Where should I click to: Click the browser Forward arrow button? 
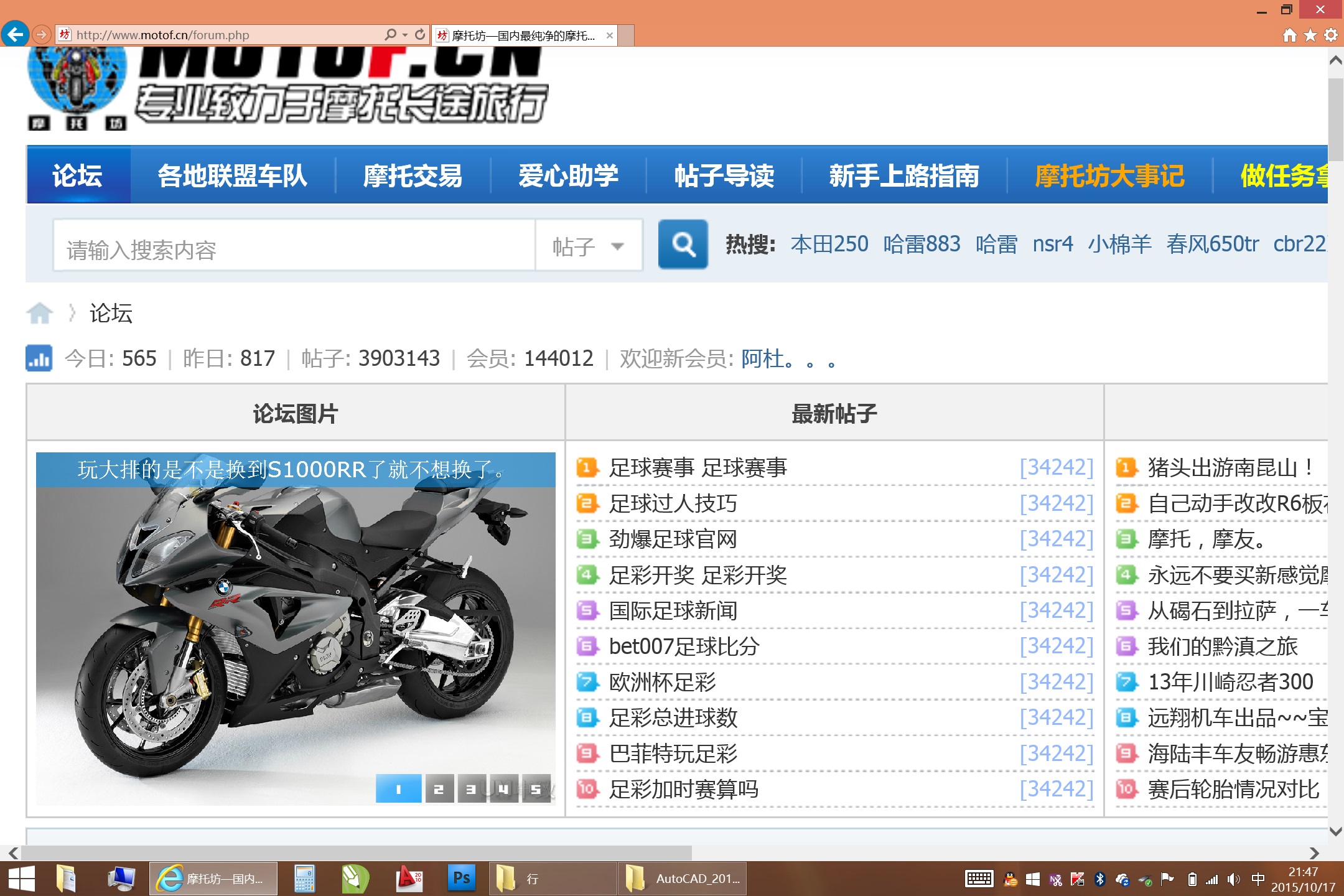[41, 34]
